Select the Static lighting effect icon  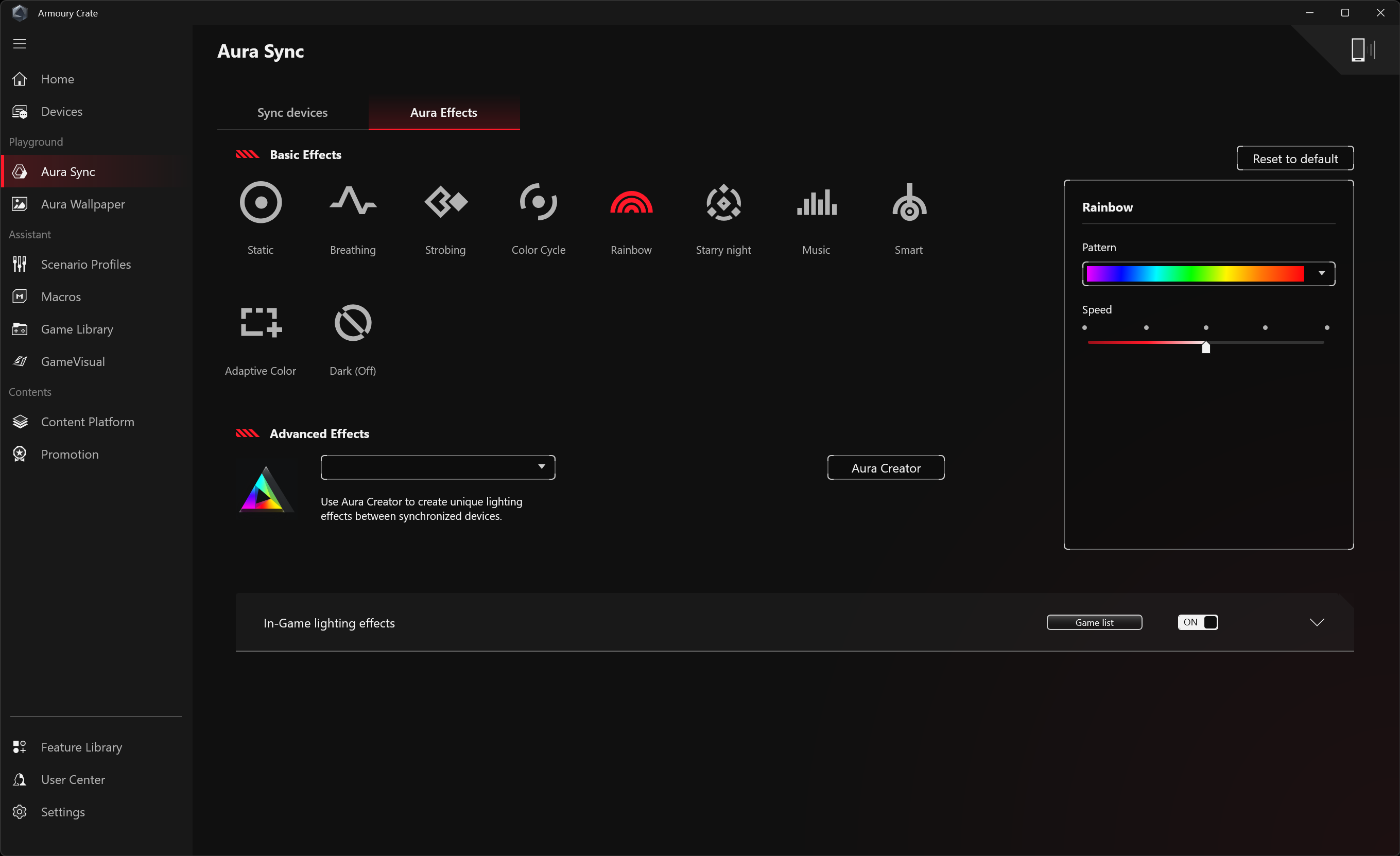point(260,202)
